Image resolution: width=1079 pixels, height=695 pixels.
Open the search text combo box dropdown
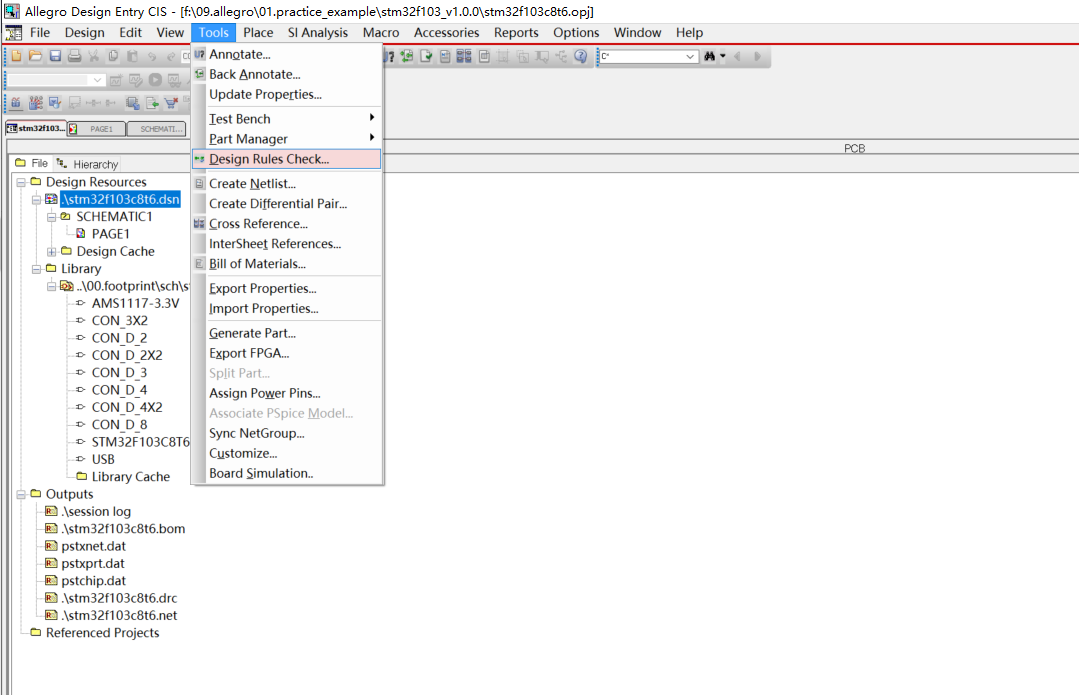click(x=690, y=56)
